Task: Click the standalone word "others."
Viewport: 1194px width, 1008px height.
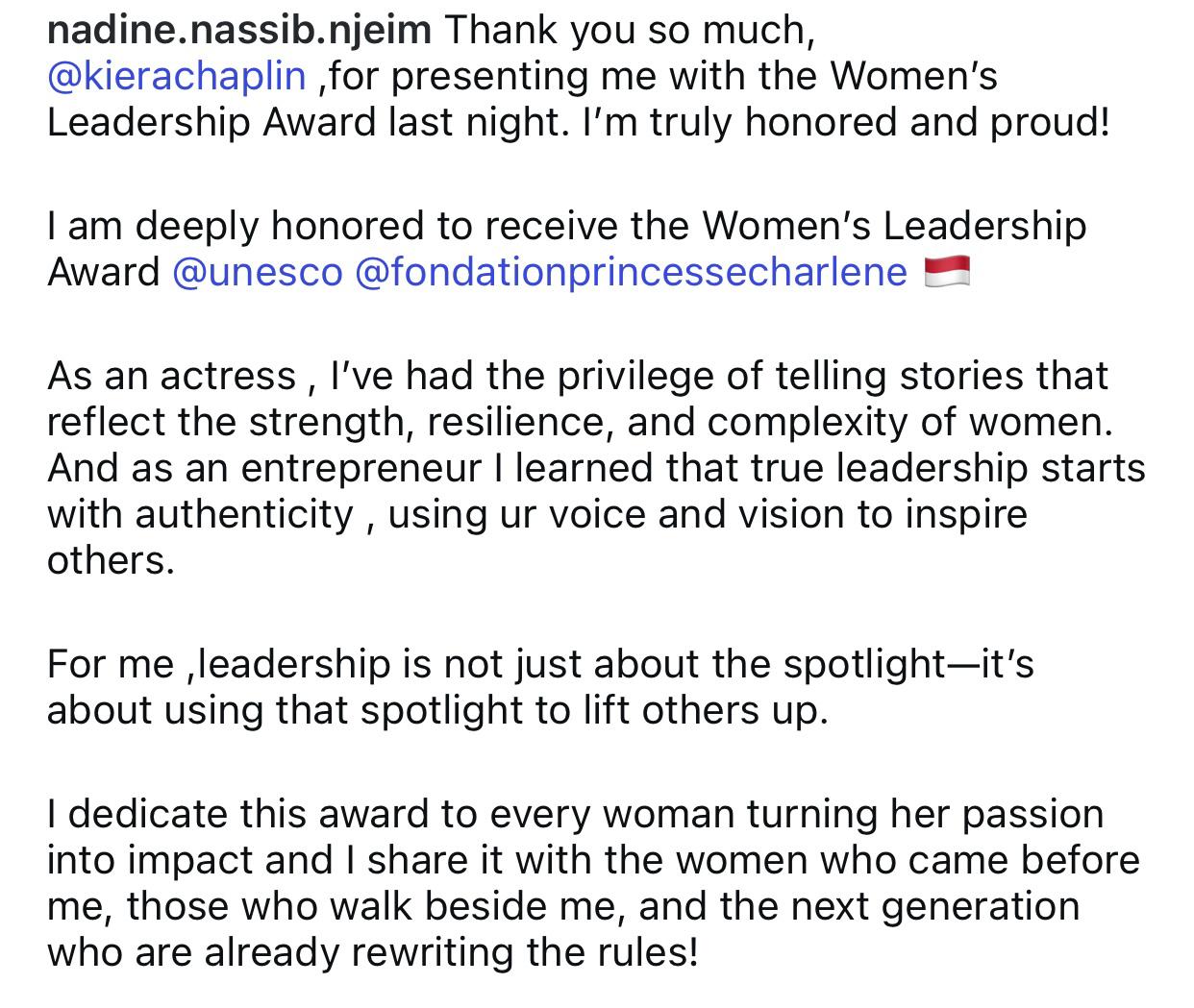Action: click(111, 559)
